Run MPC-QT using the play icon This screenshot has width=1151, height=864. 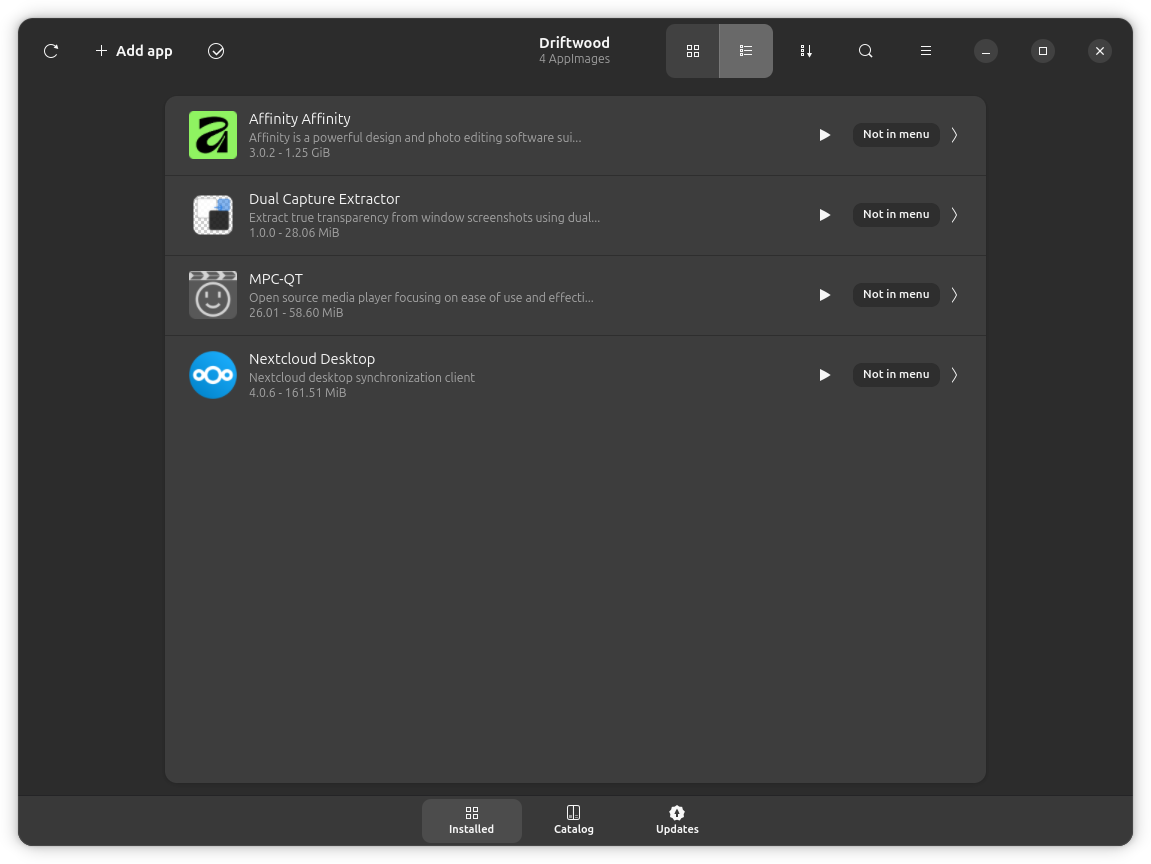[825, 295]
